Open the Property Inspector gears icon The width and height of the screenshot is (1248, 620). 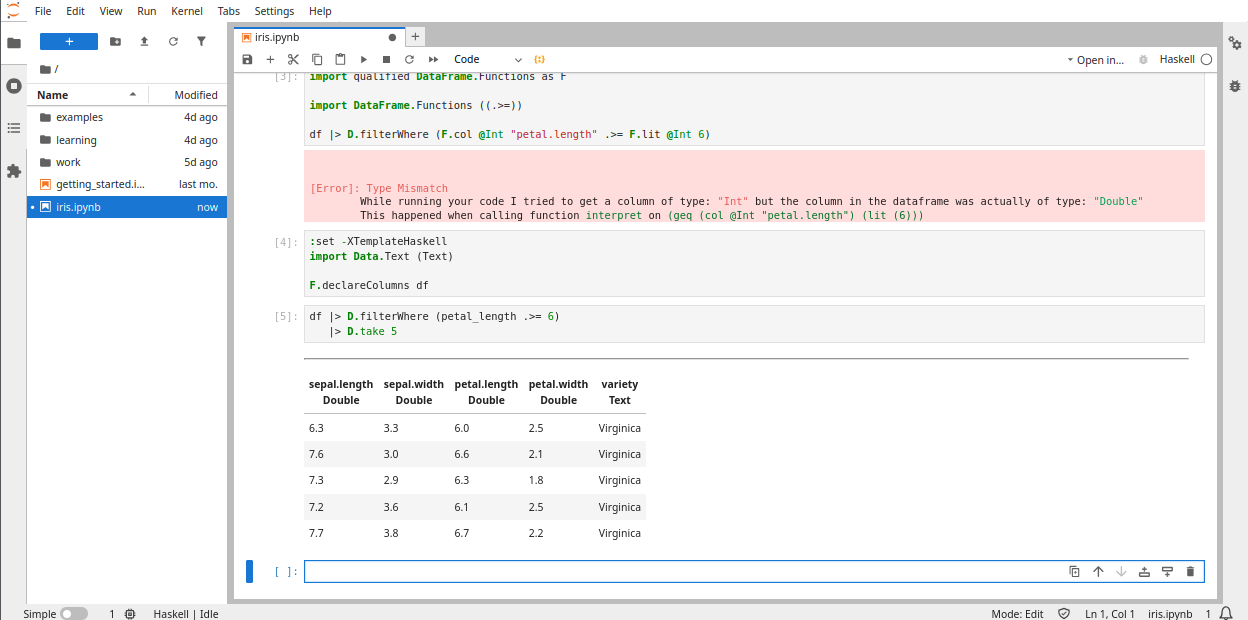[x=1235, y=43]
